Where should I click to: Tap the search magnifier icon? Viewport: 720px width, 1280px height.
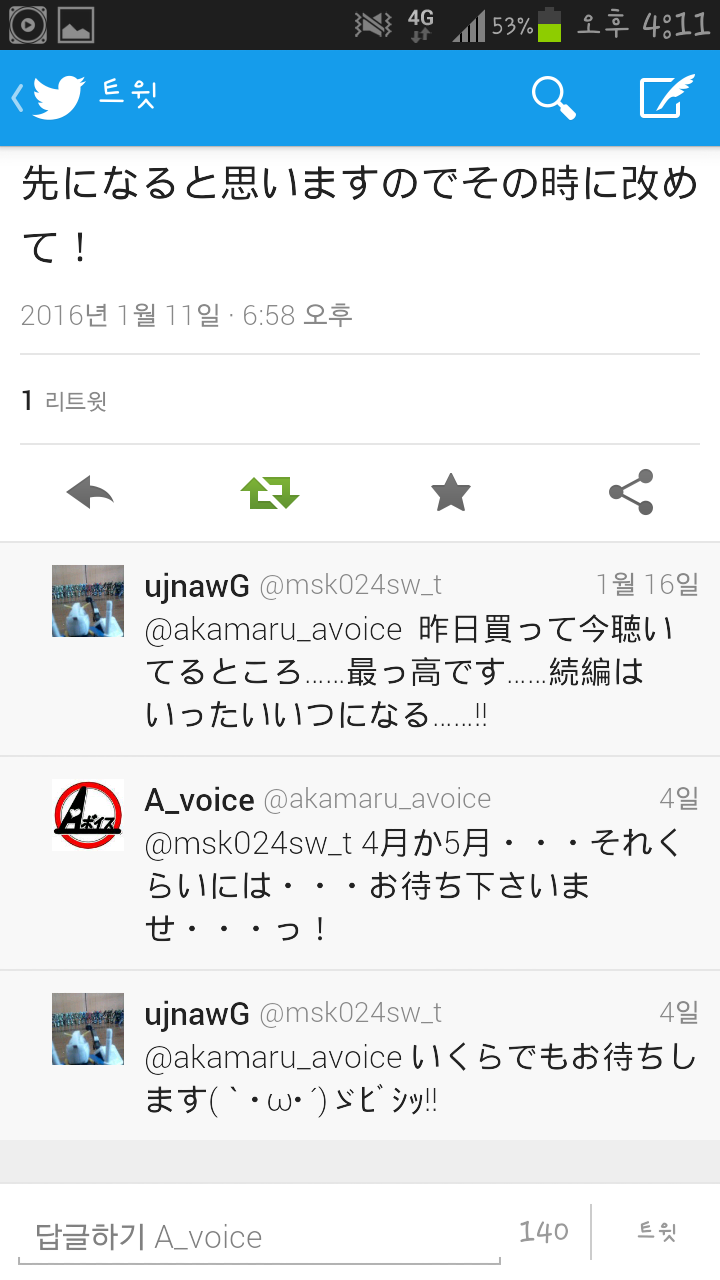[x=553, y=98]
